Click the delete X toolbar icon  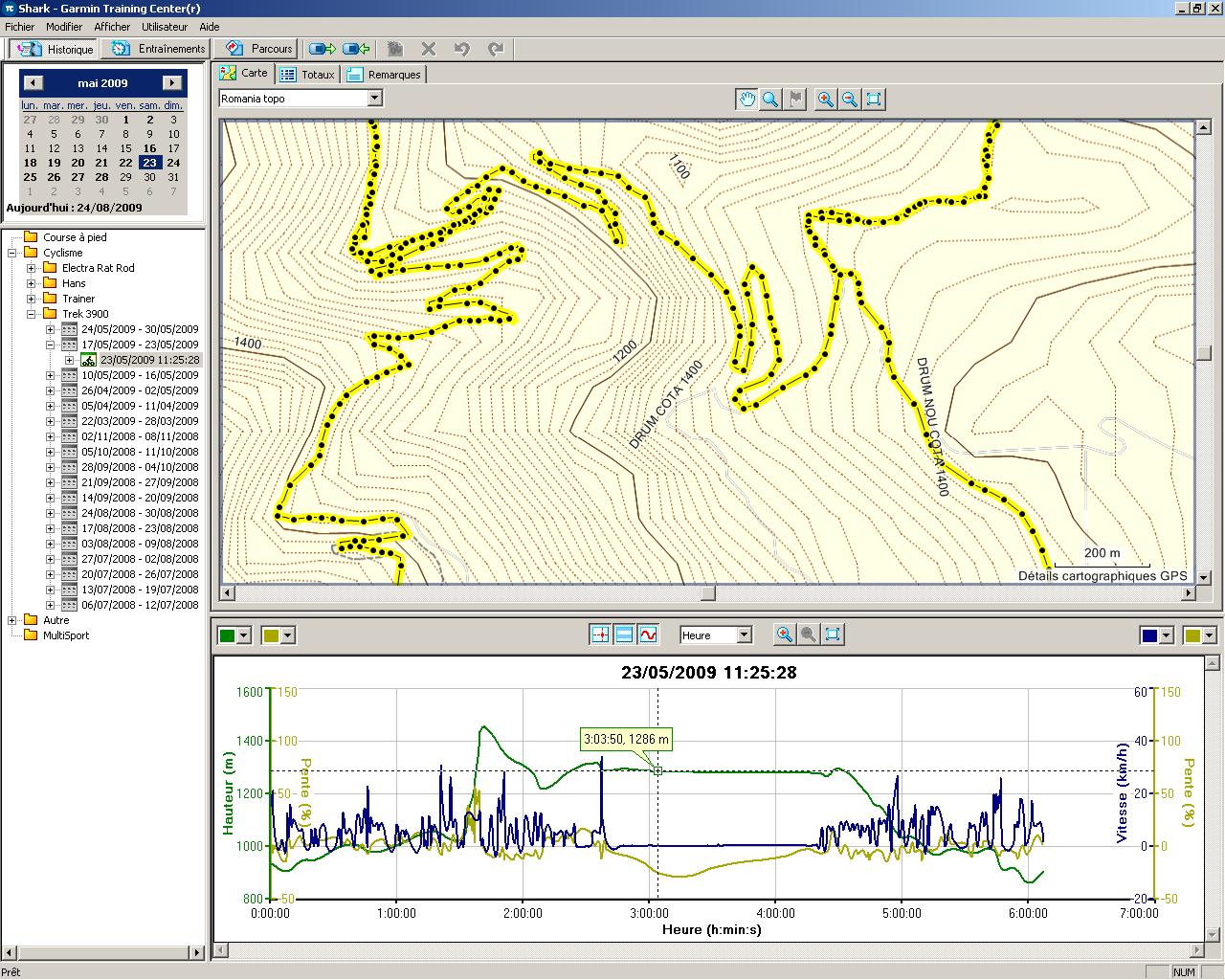point(429,49)
